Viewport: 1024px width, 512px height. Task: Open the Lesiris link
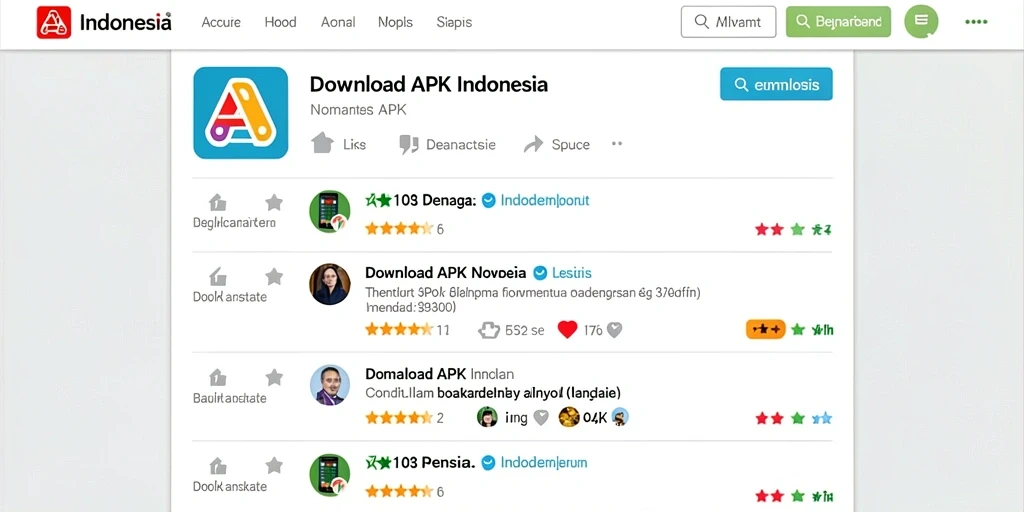pos(571,272)
